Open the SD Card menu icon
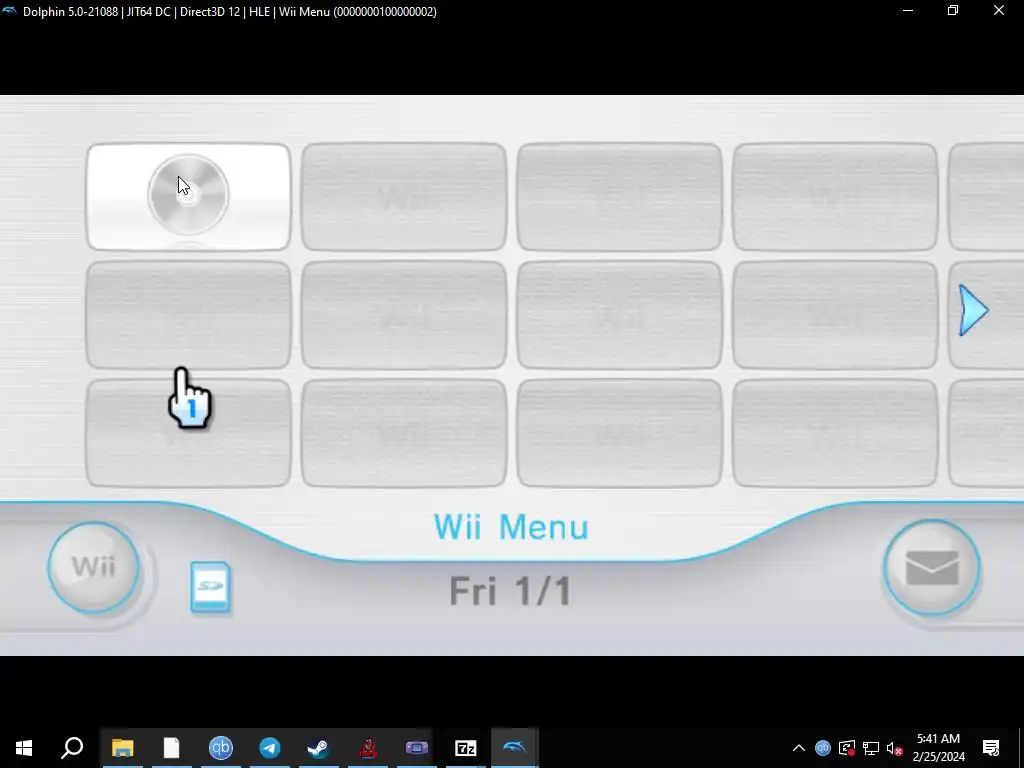This screenshot has width=1024, height=768. click(210, 586)
